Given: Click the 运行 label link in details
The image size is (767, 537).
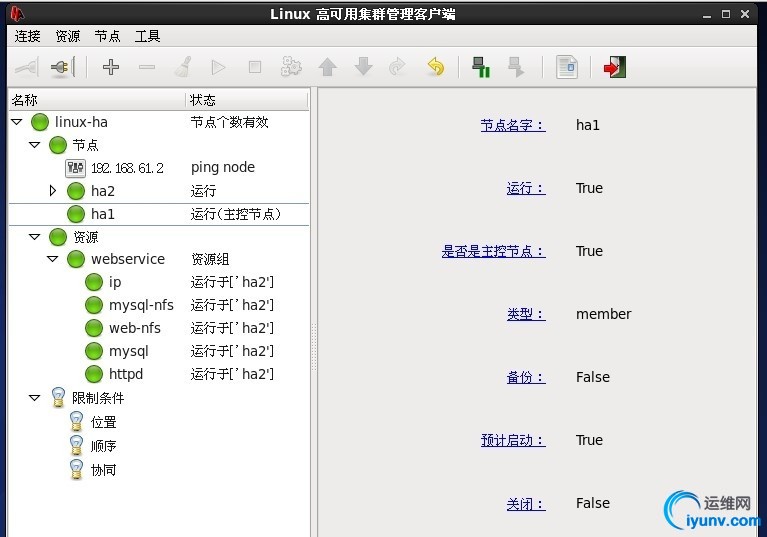Looking at the screenshot, I should tap(526, 188).
